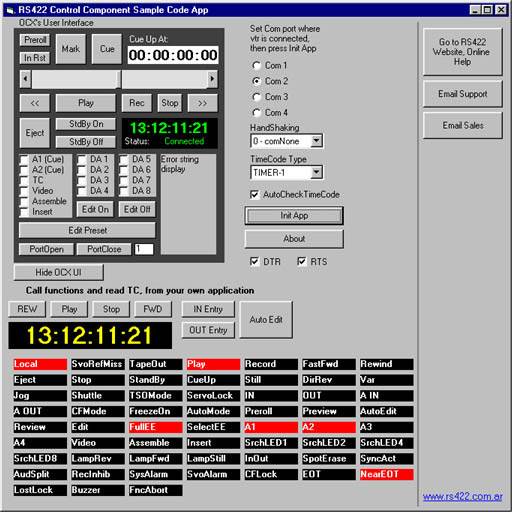Click the right arrow of the shuttle scrollbar
The image size is (512, 512).
point(212,79)
